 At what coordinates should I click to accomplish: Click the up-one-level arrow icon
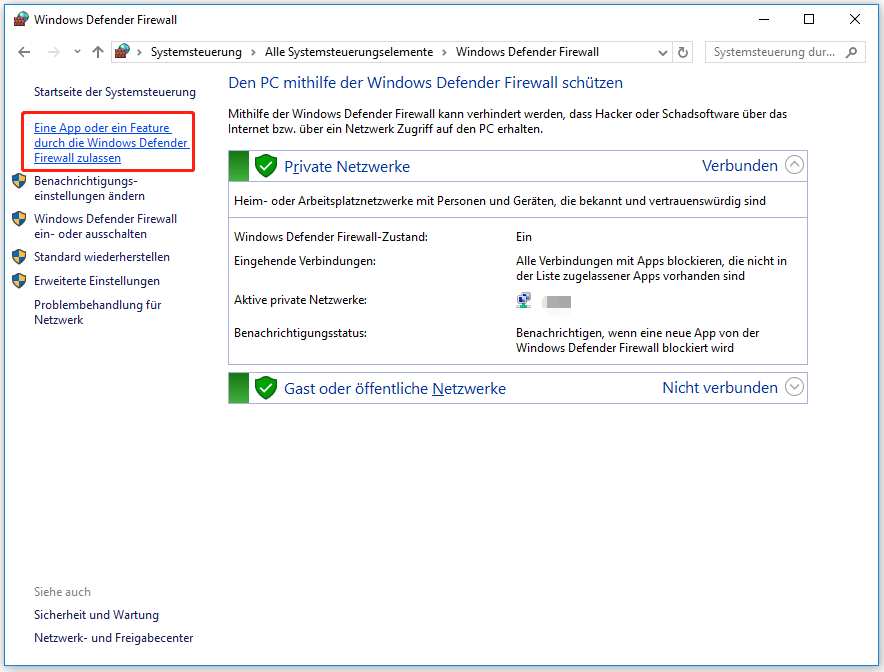pos(97,52)
